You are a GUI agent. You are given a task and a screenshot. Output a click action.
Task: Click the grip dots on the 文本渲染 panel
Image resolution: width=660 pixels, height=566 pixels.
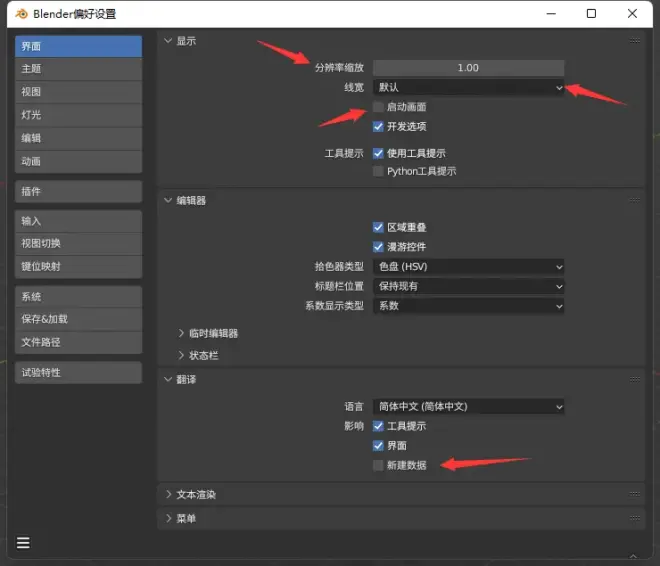coord(635,494)
